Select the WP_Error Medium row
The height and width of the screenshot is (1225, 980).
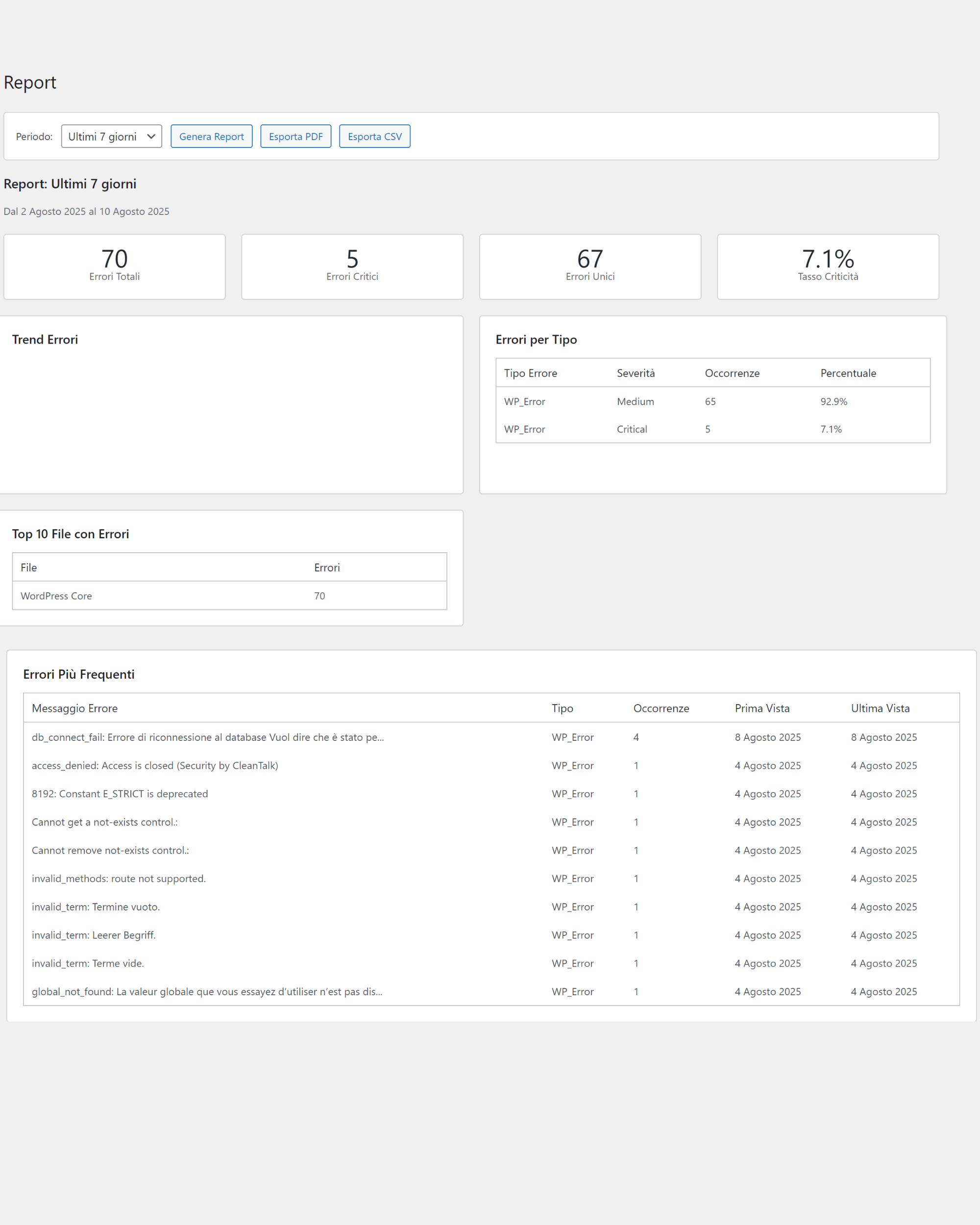pyautogui.click(x=712, y=402)
